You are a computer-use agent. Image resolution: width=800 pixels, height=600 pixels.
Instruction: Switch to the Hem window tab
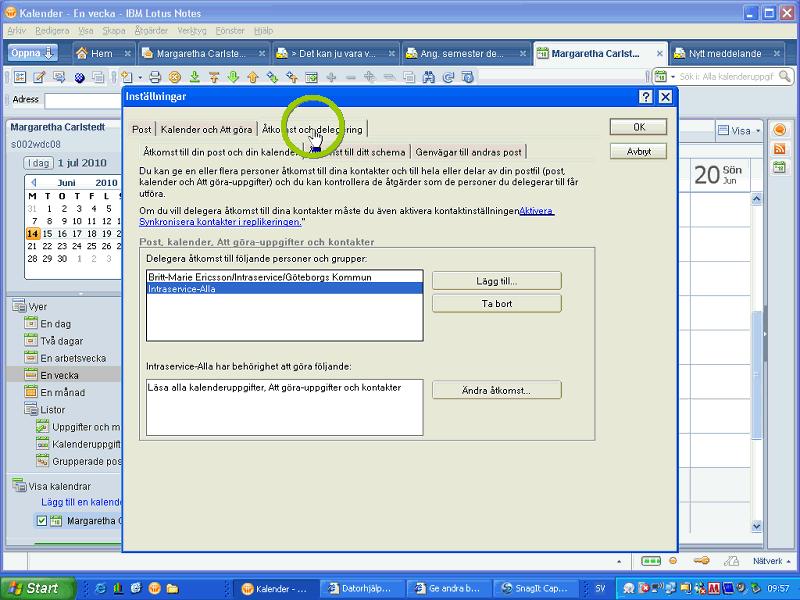click(x=102, y=54)
